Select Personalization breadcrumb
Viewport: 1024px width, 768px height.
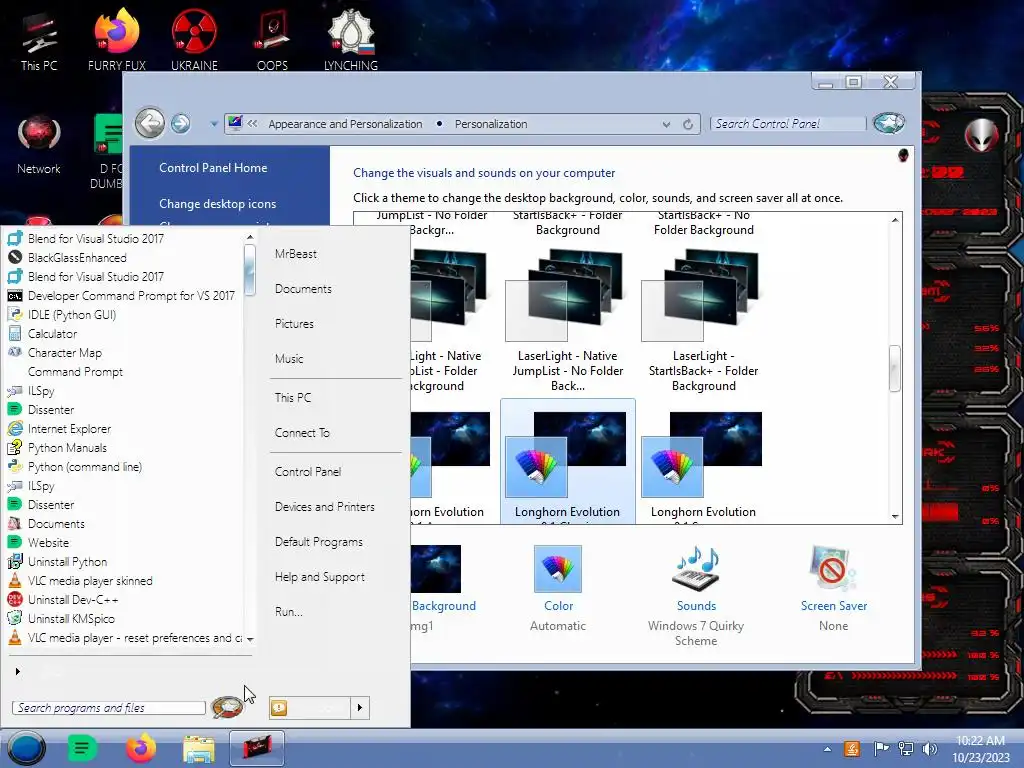pyautogui.click(x=491, y=124)
